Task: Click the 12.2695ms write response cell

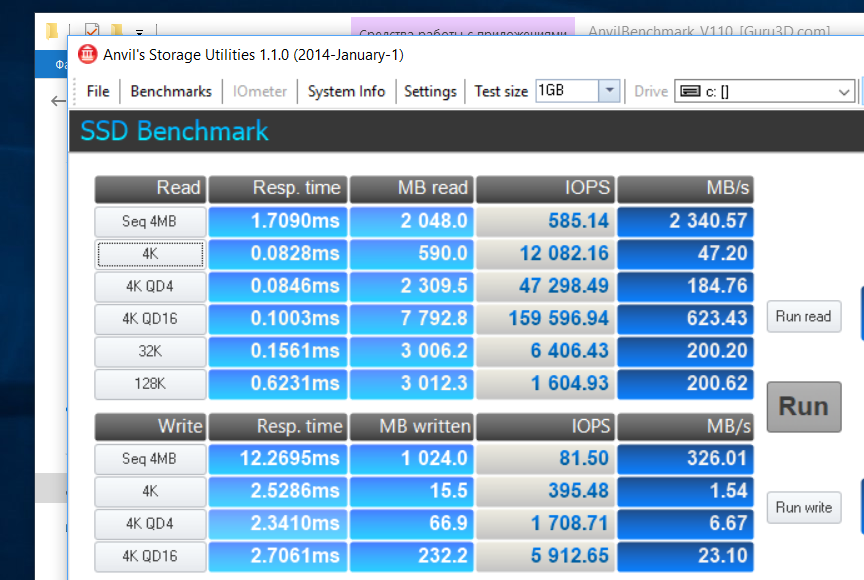Action: coord(278,459)
